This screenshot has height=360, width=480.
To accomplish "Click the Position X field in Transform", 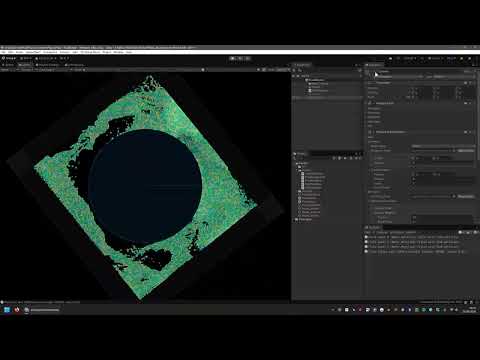I will click(x=419, y=89).
